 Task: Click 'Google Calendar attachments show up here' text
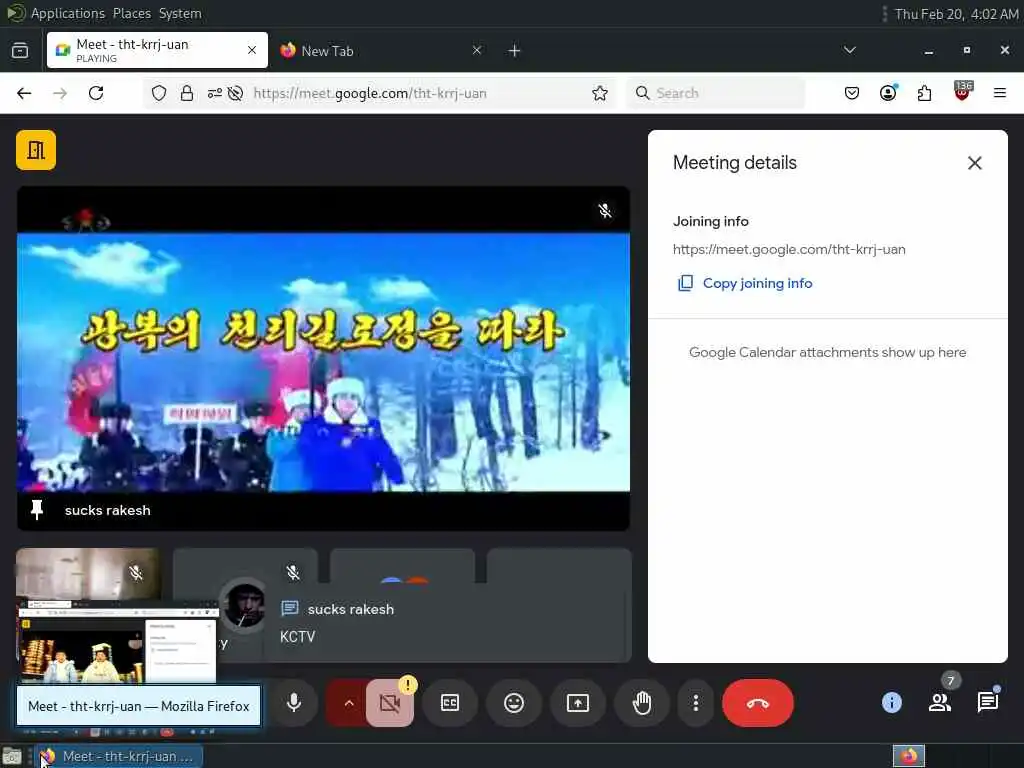(x=827, y=352)
